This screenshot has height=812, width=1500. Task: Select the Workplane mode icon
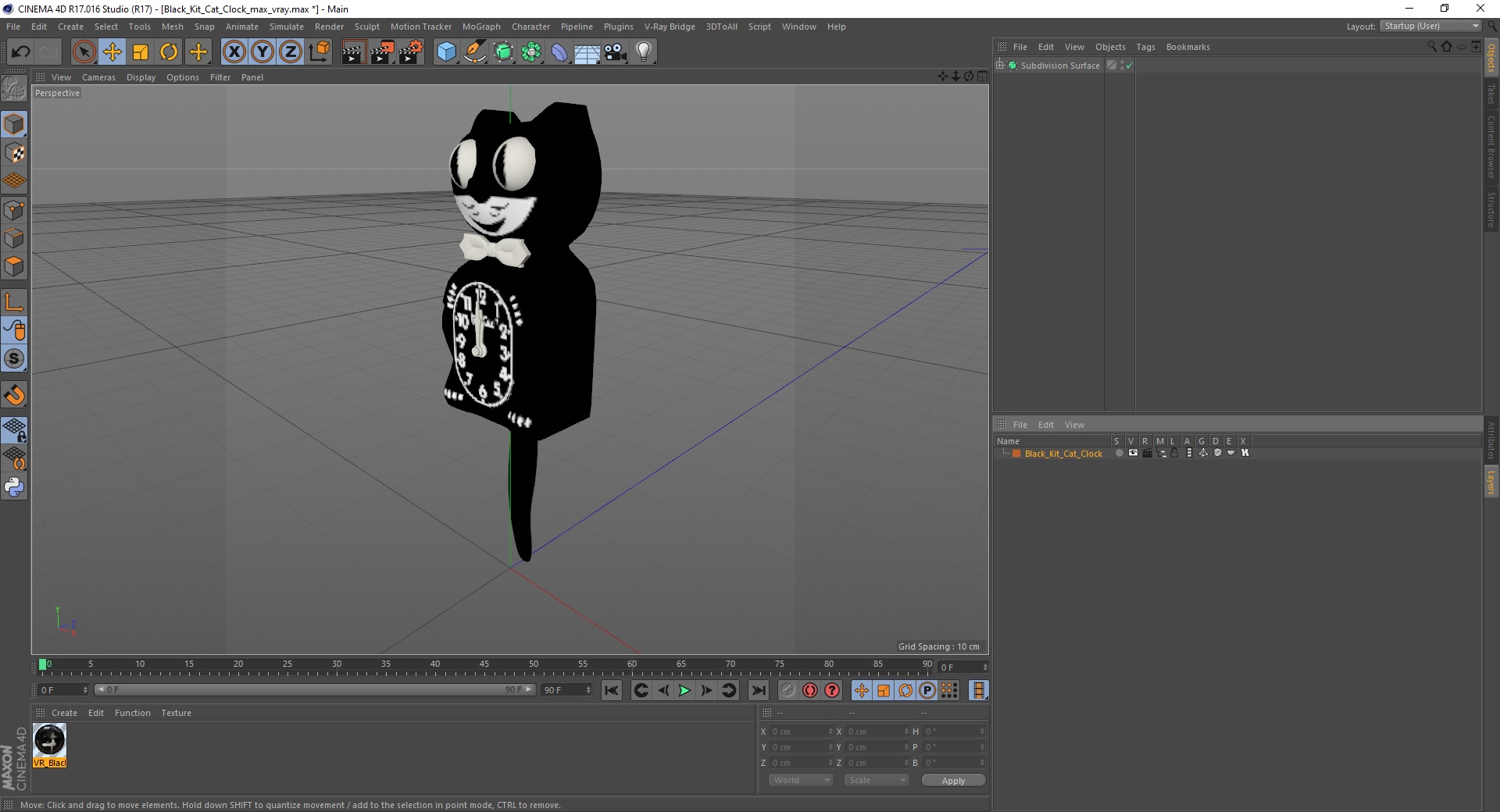click(x=14, y=181)
